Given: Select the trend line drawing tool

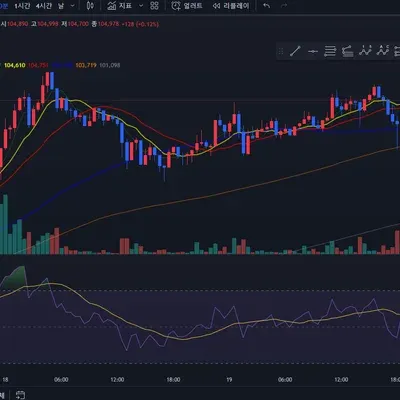Looking at the screenshot, I should 295,51.
